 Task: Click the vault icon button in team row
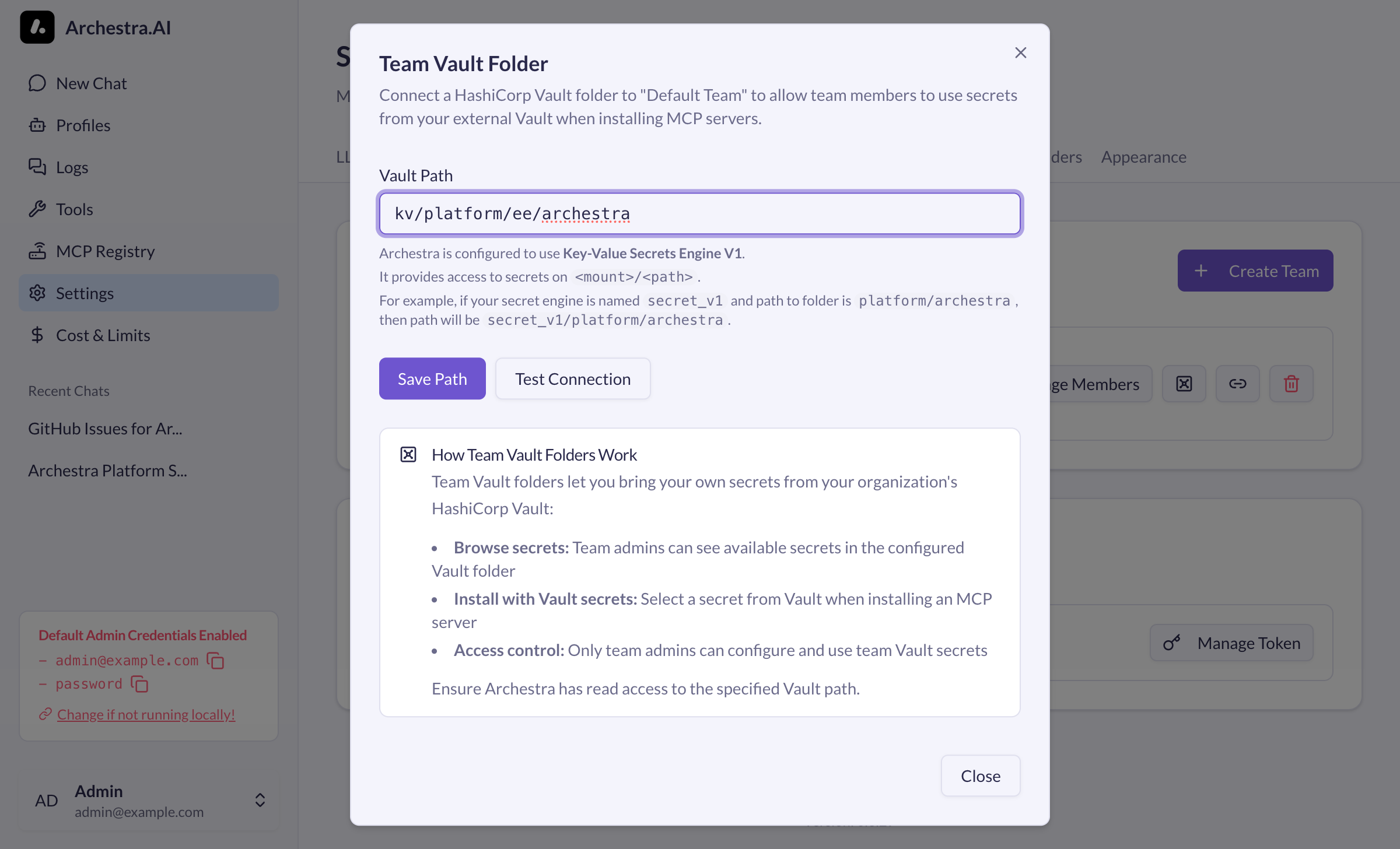1184,384
